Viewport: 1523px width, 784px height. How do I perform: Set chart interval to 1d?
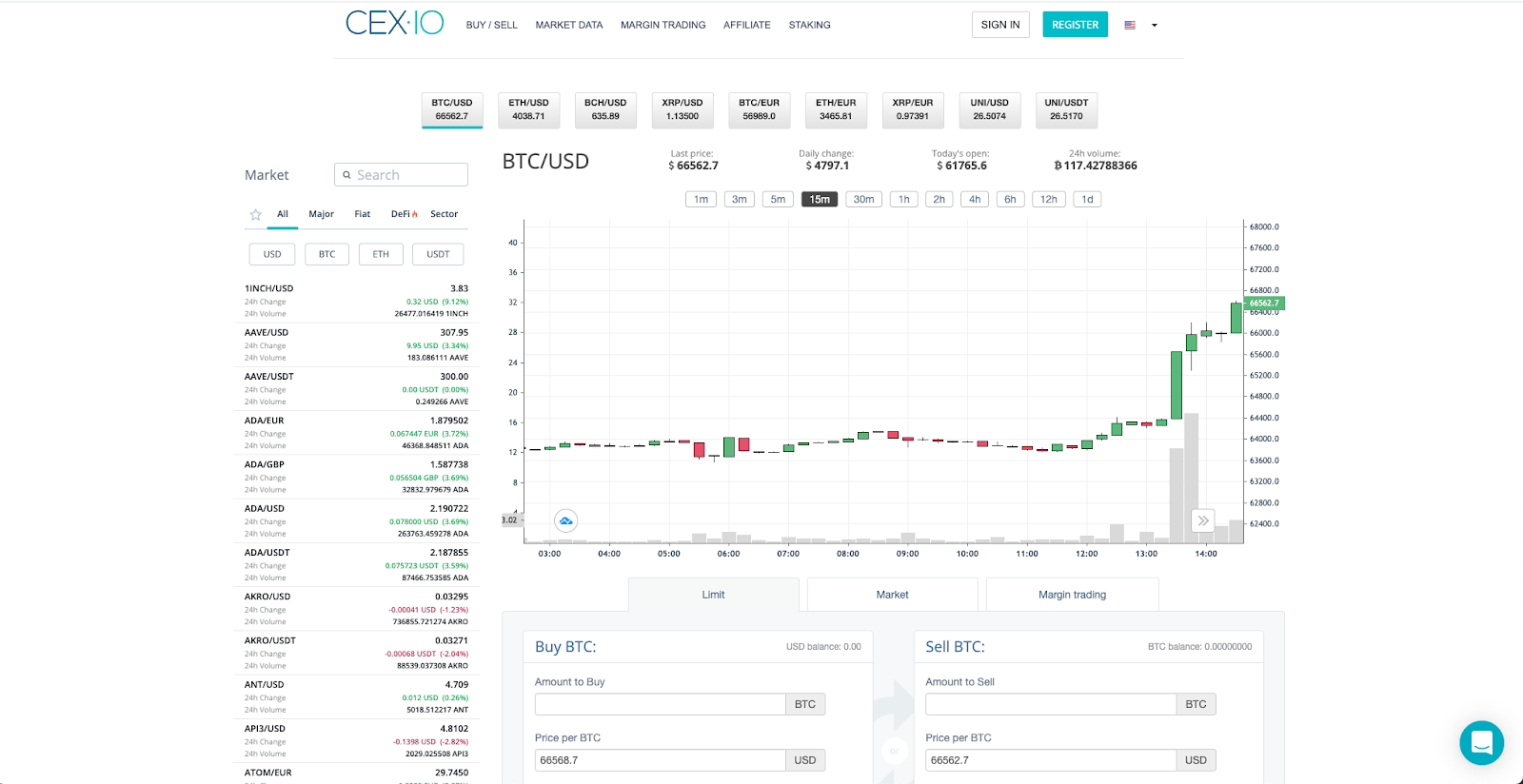click(1087, 200)
